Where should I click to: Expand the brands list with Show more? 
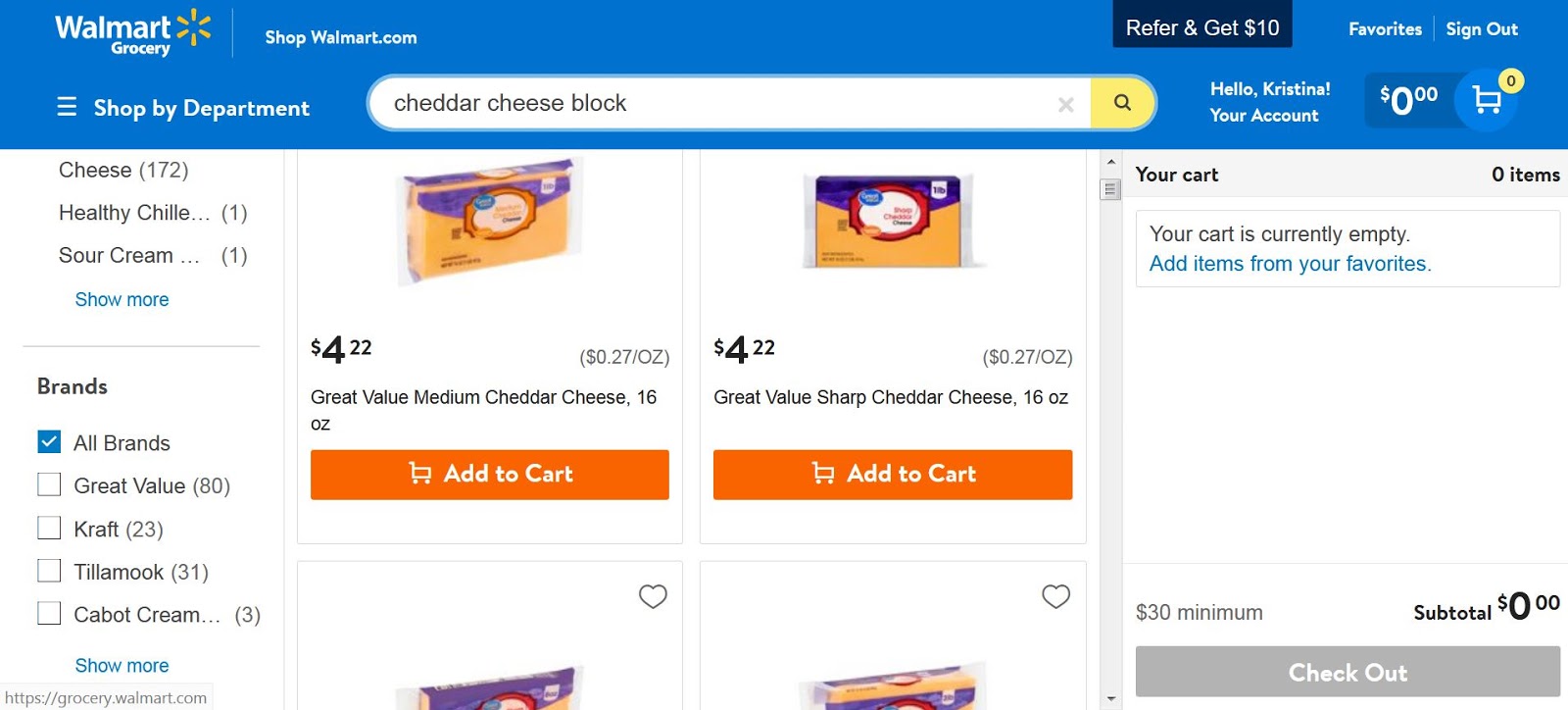[x=122, y=665]
